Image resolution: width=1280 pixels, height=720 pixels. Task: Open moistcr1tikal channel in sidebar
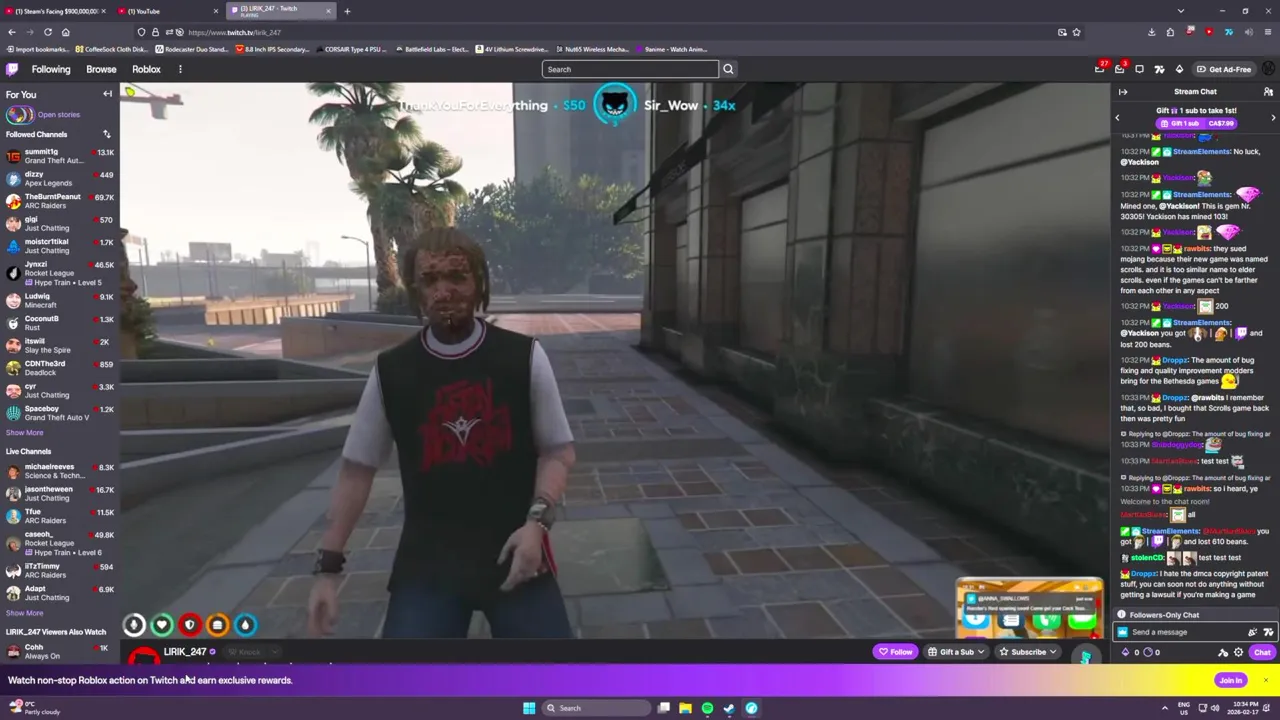(60, 246)
